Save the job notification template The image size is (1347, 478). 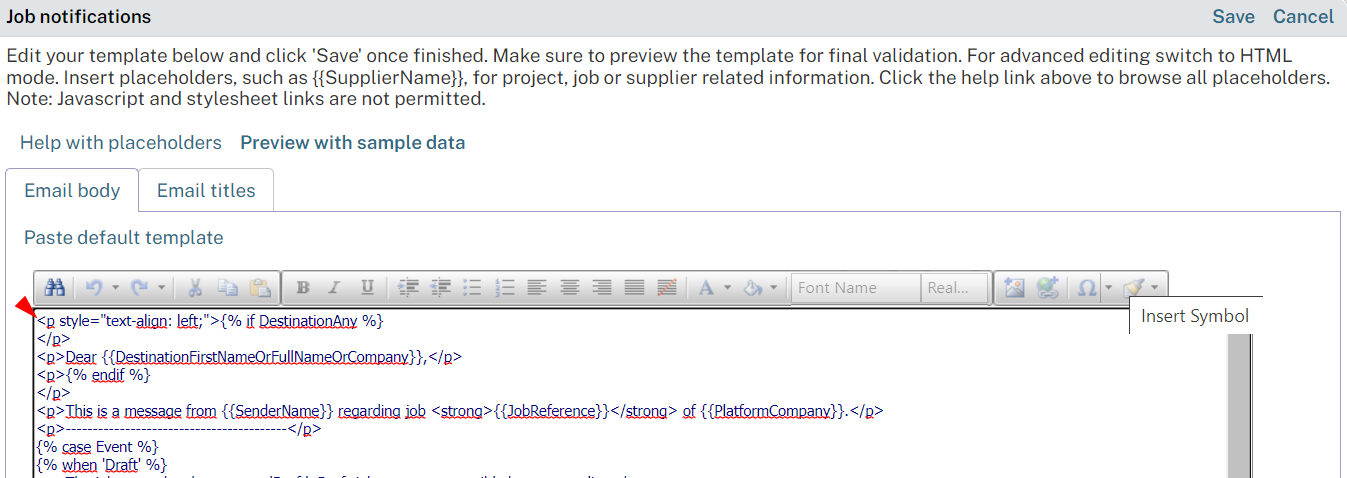coord(1233,17)
